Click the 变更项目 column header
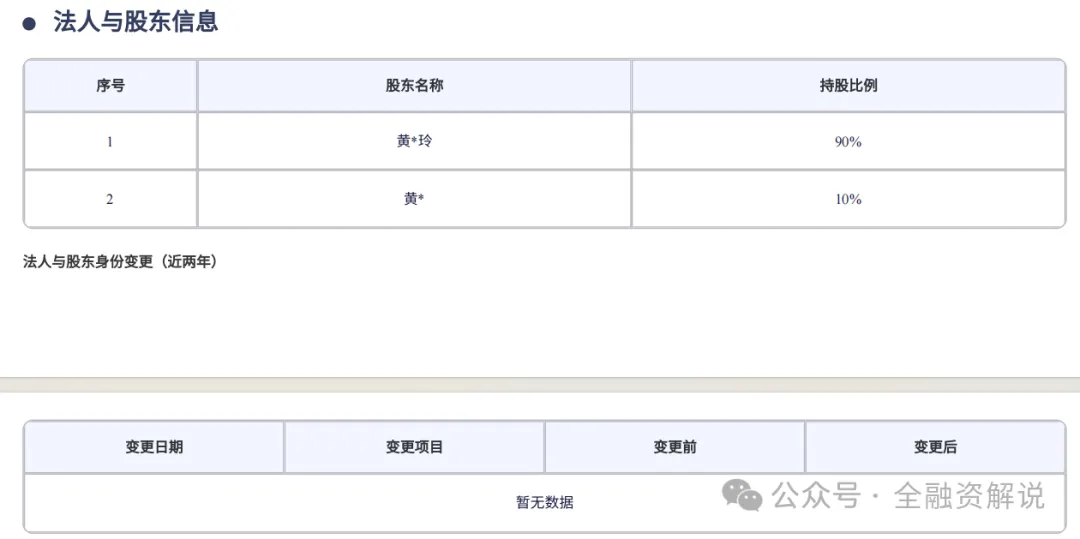 click(414, 447)
